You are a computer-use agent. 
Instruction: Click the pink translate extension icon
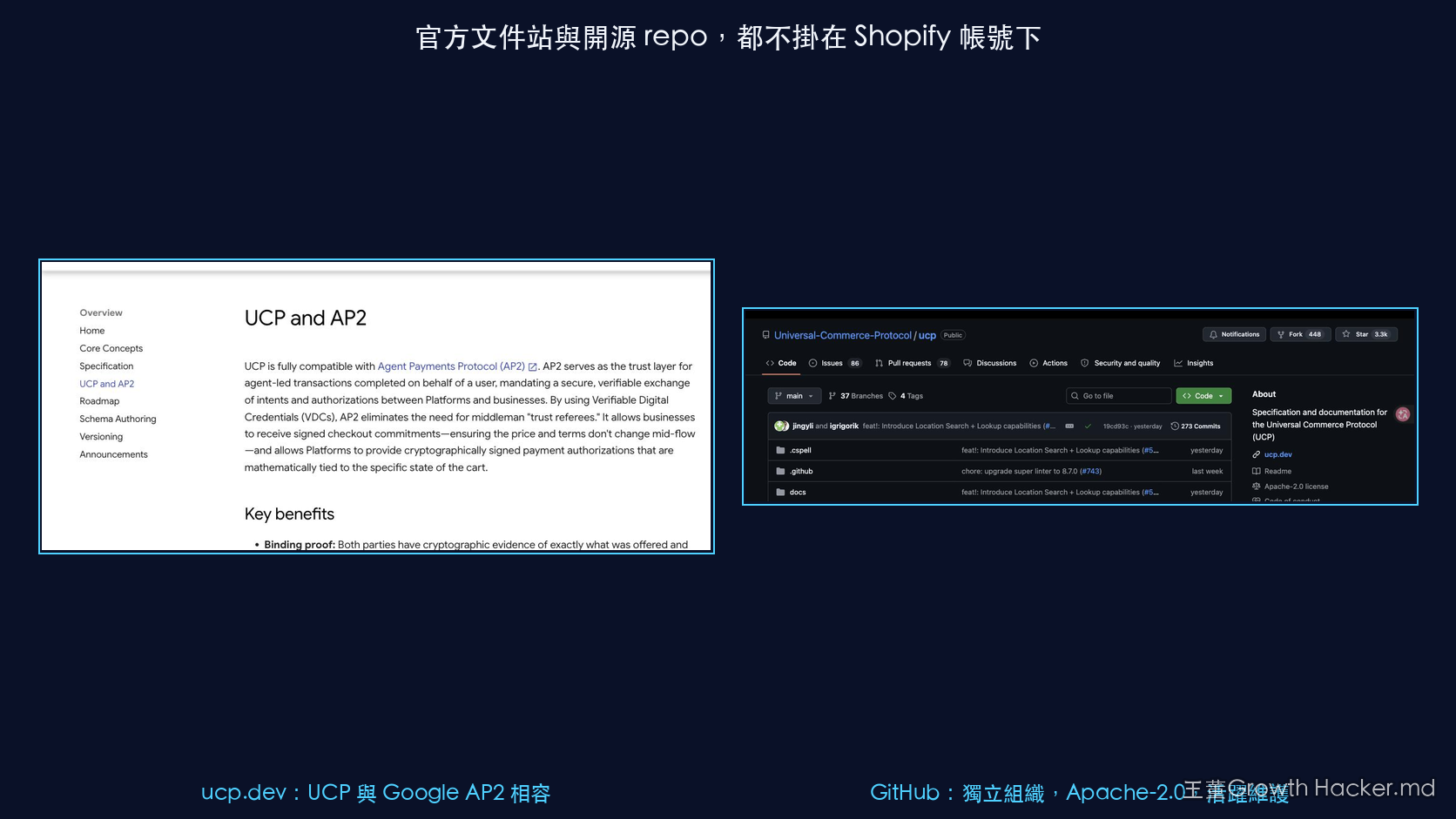coord(1403,414)
